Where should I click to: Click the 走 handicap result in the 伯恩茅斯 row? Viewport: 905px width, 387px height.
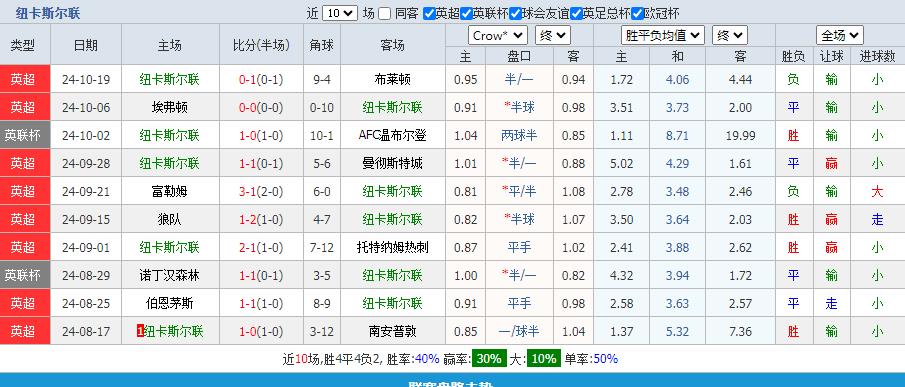[831, 303]
